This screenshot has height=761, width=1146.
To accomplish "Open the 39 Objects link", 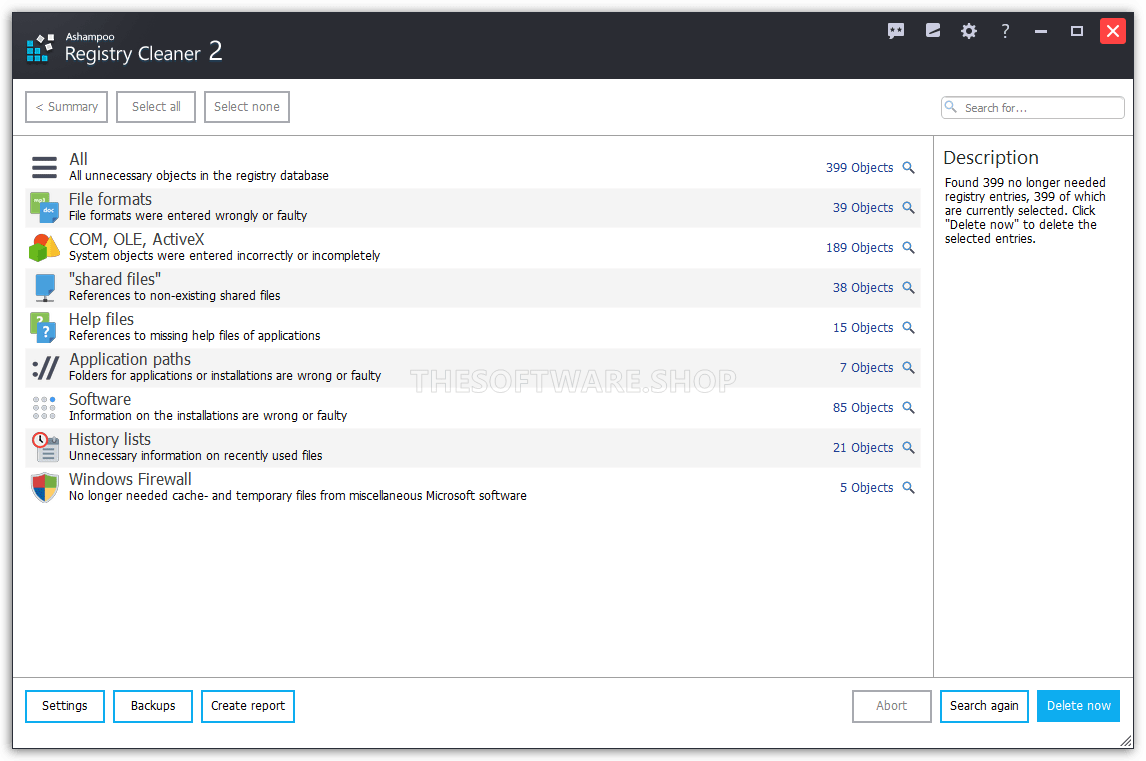I will coord(863,208).
